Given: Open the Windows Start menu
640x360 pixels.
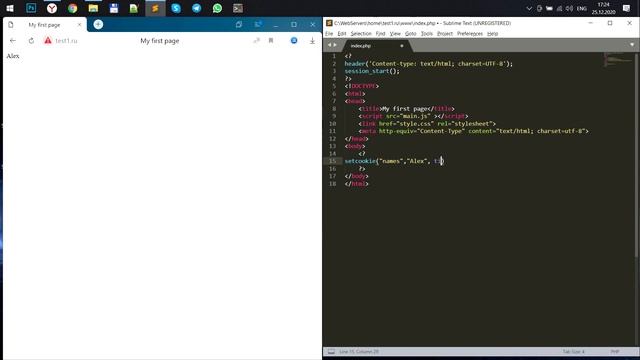Looking at the screenshot, I should [x=10, y=8].
